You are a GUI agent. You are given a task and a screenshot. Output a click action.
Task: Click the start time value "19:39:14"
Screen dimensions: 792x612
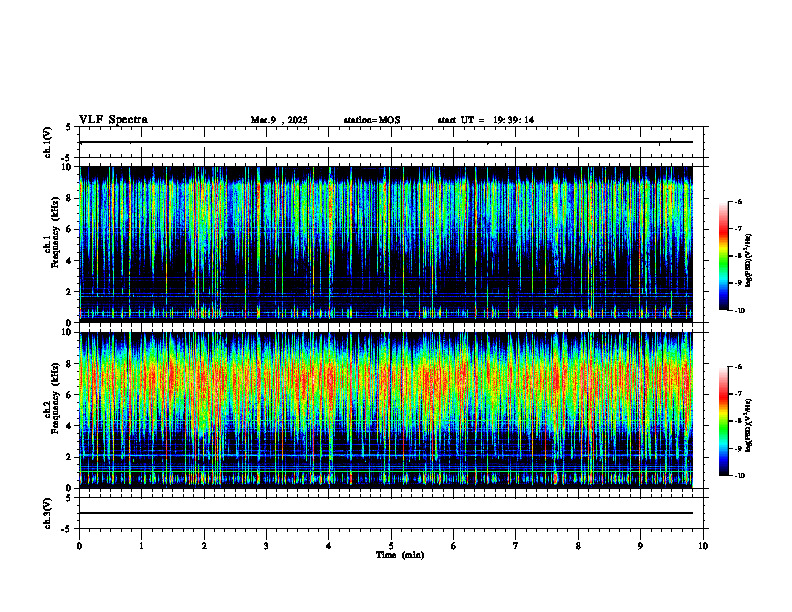click(514, 120)
